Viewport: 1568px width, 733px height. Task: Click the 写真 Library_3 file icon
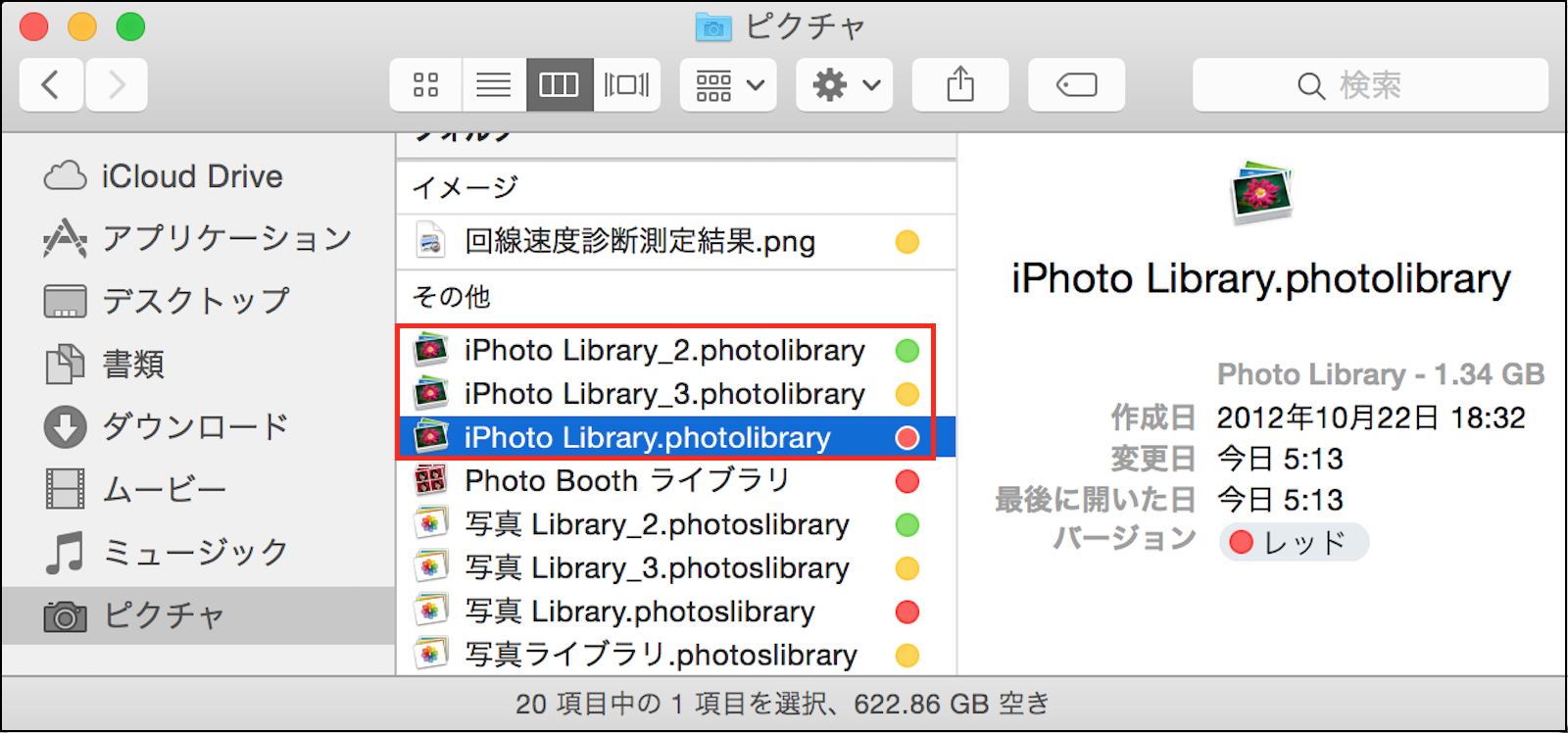tap(430, 568)
